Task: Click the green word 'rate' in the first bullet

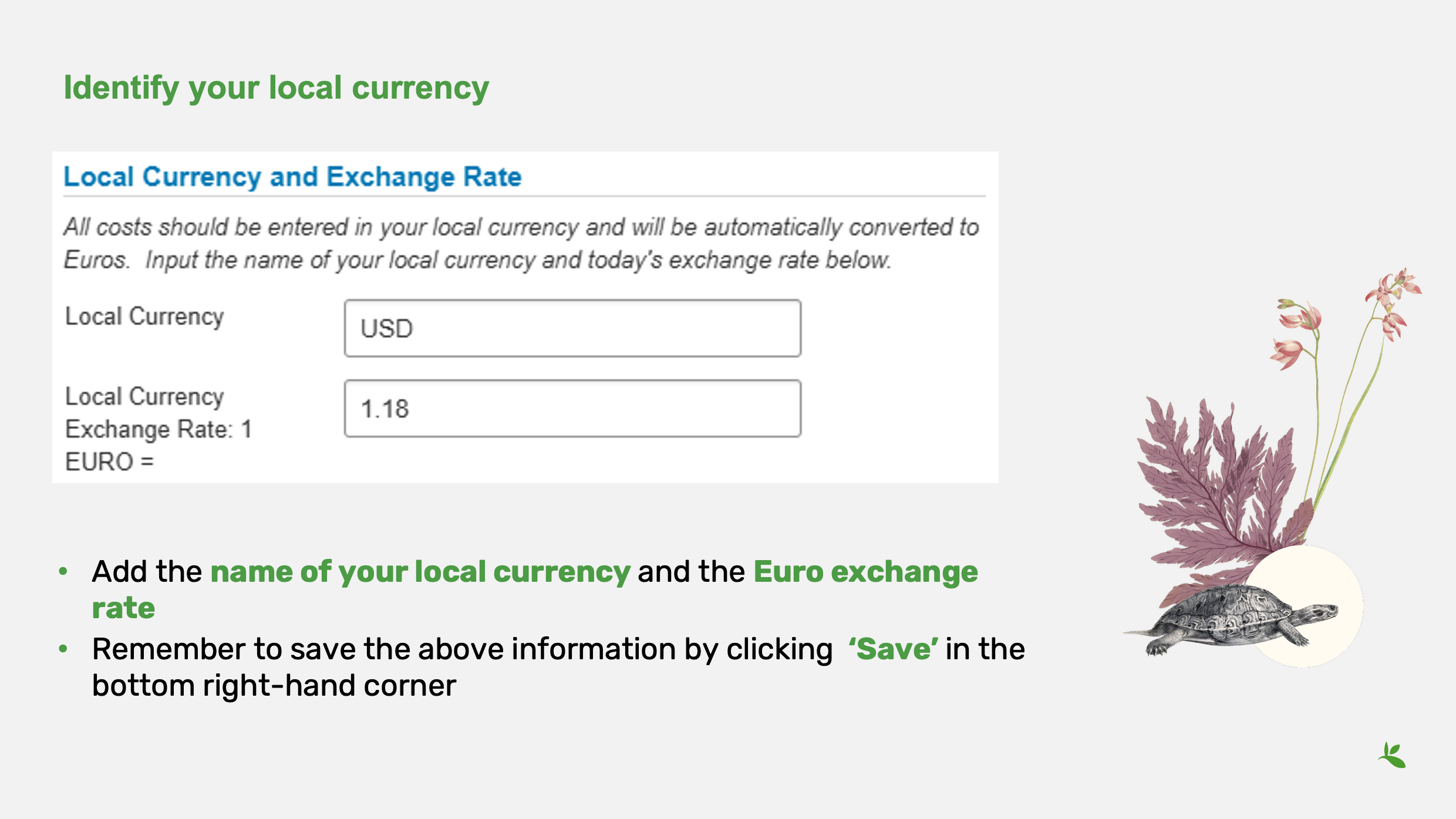Action: click(123, 608)
